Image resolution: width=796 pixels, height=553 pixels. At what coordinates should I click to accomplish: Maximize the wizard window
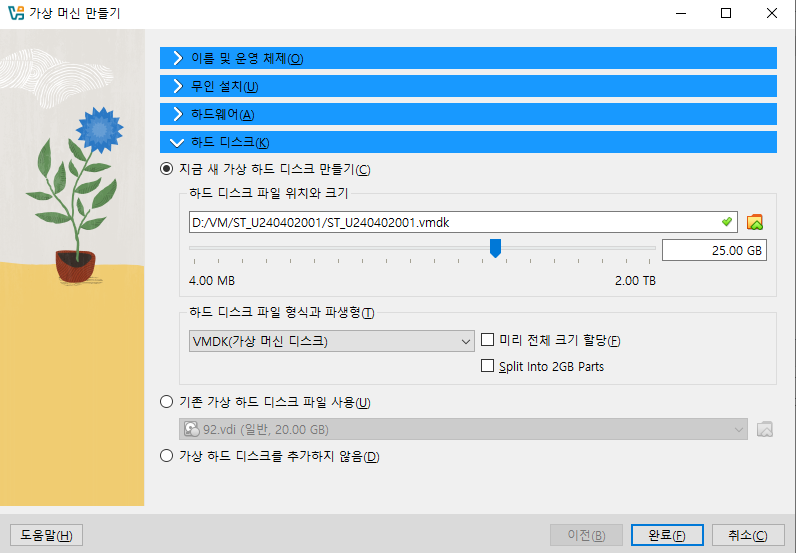coord(726,13)
